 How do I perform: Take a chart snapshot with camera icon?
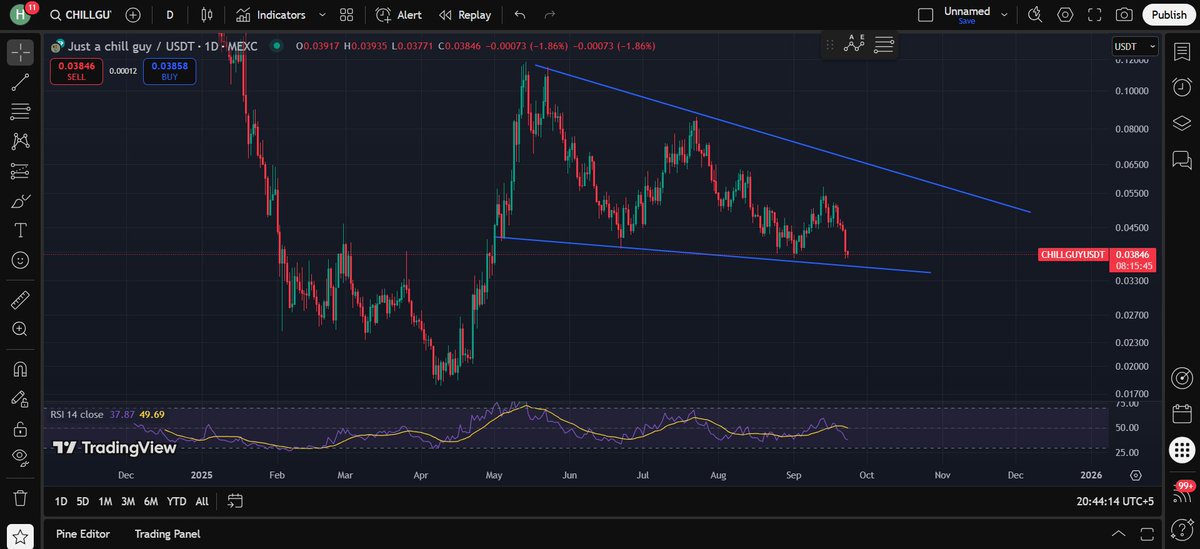tap(1125, 15)
